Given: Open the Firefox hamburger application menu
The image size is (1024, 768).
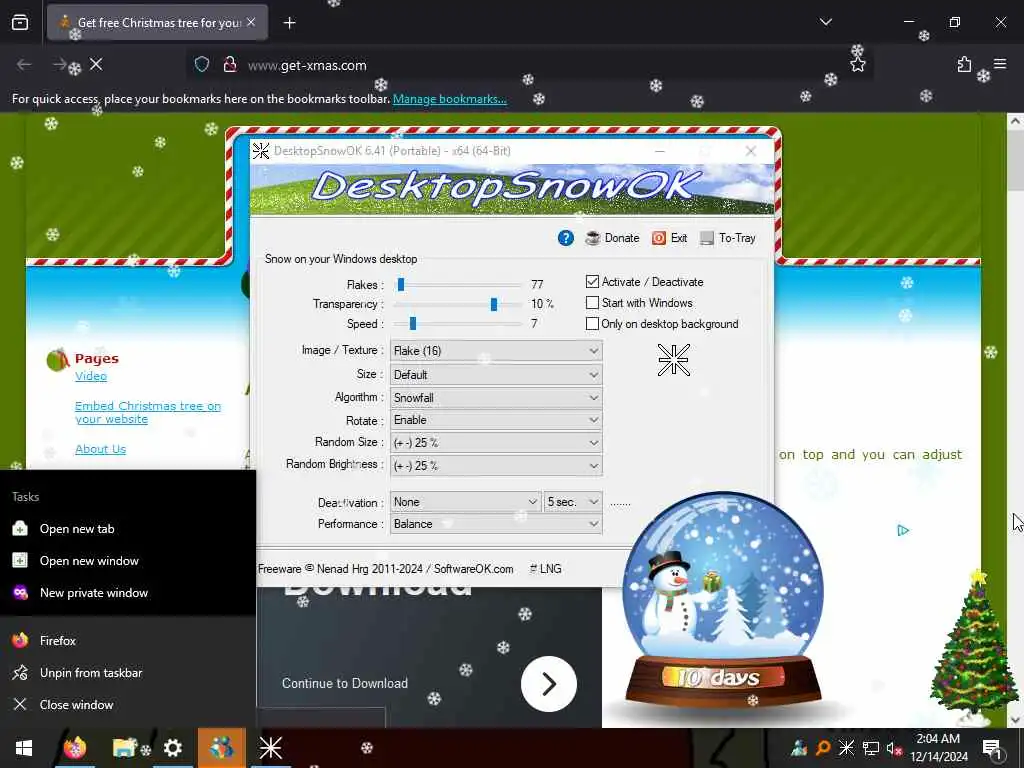Looking at the screenshot, I should pyautogui.click(x=1000, y=64).
